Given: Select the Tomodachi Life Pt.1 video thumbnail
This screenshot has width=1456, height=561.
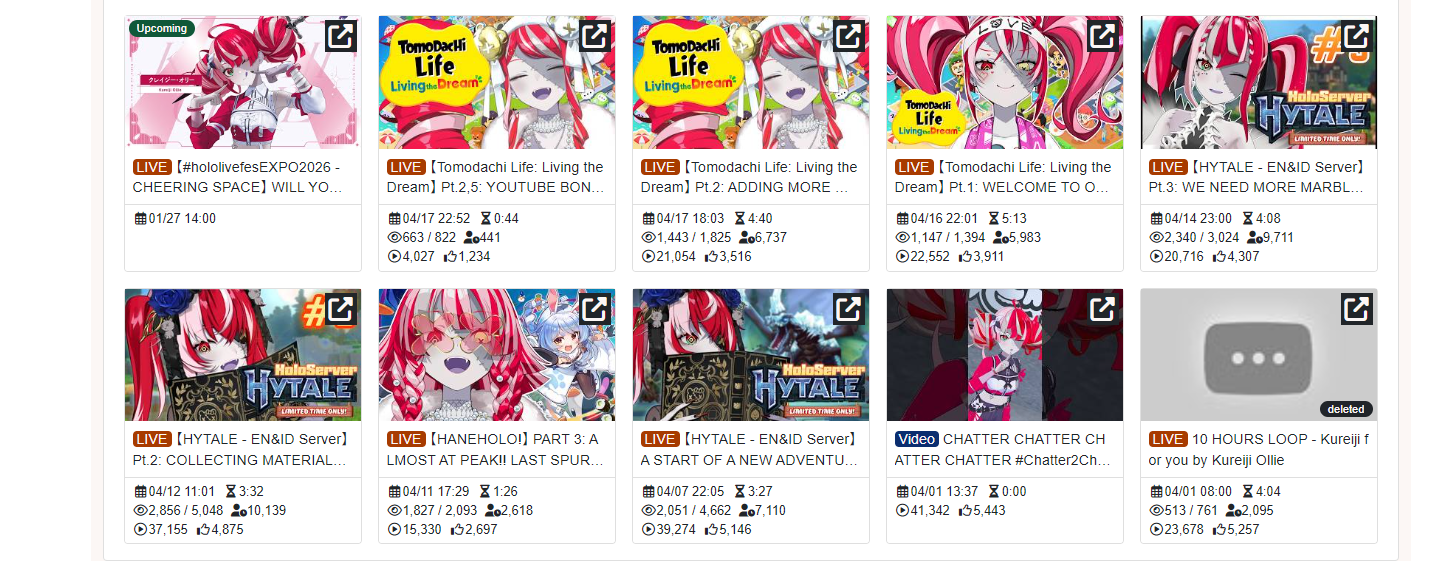Looking at the screenshot, I should tap(1005, 82).
